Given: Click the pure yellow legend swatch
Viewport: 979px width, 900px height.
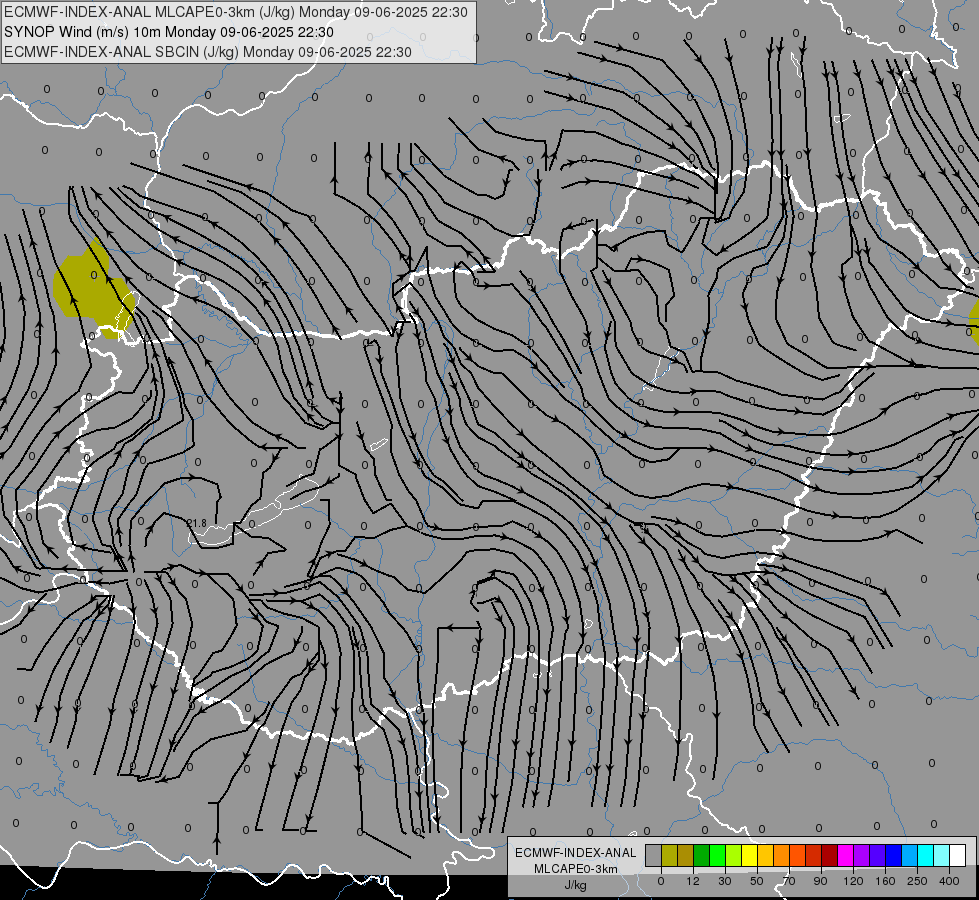Looking at the screenshot, I should (x=749, y=855).
